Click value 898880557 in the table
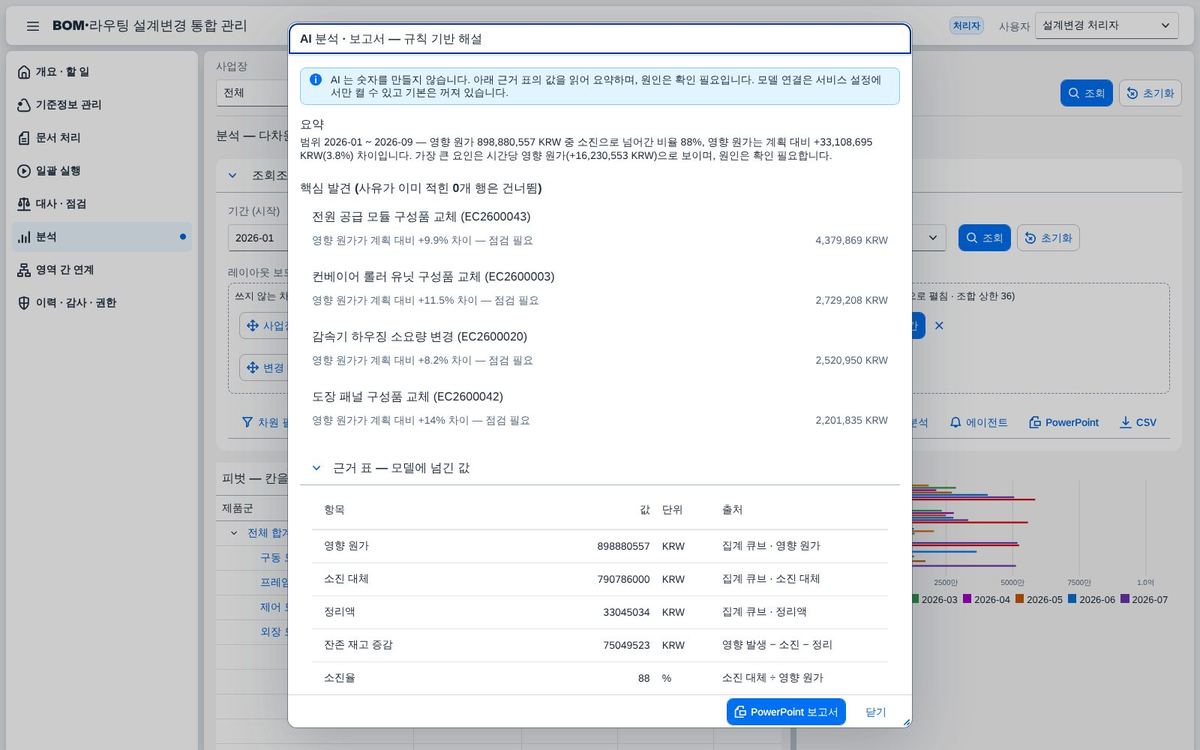 click(623, 546)
